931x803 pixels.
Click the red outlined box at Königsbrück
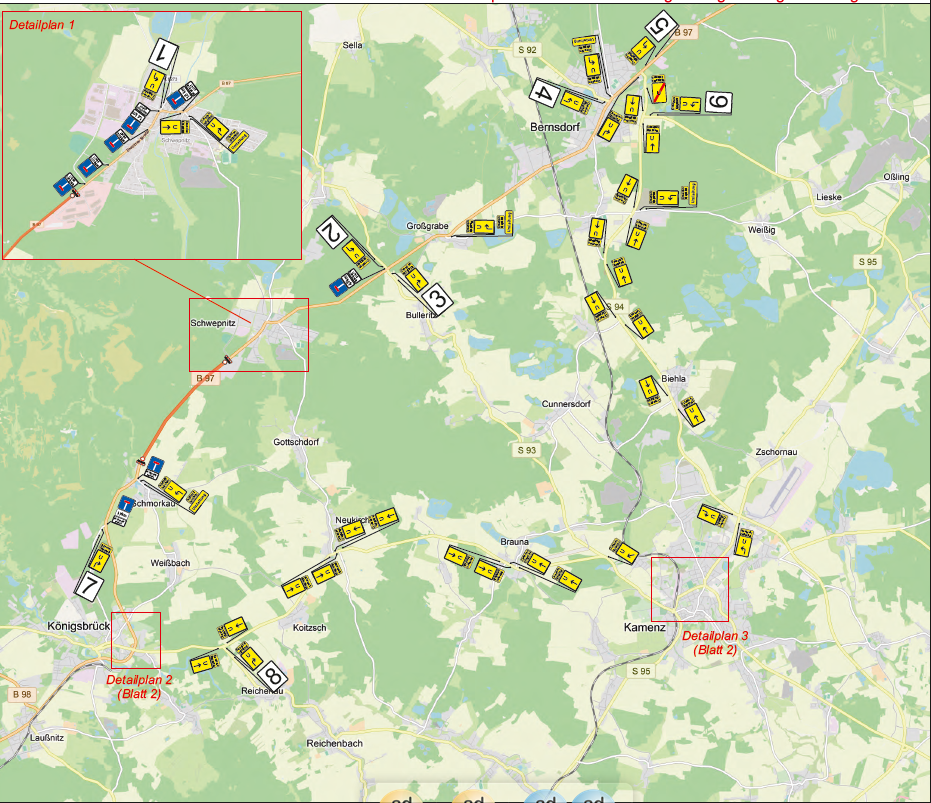(135, 640)
